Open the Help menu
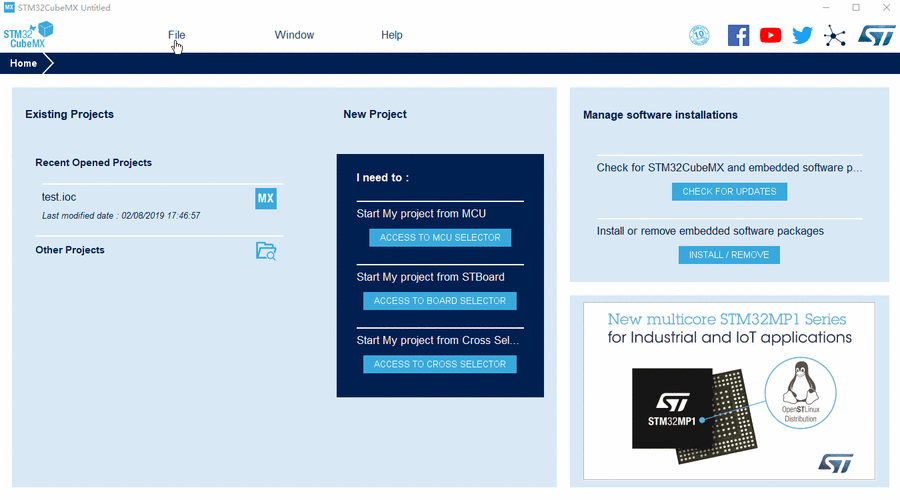The height and width of the screenshot is (500, 900). (391, 35)
